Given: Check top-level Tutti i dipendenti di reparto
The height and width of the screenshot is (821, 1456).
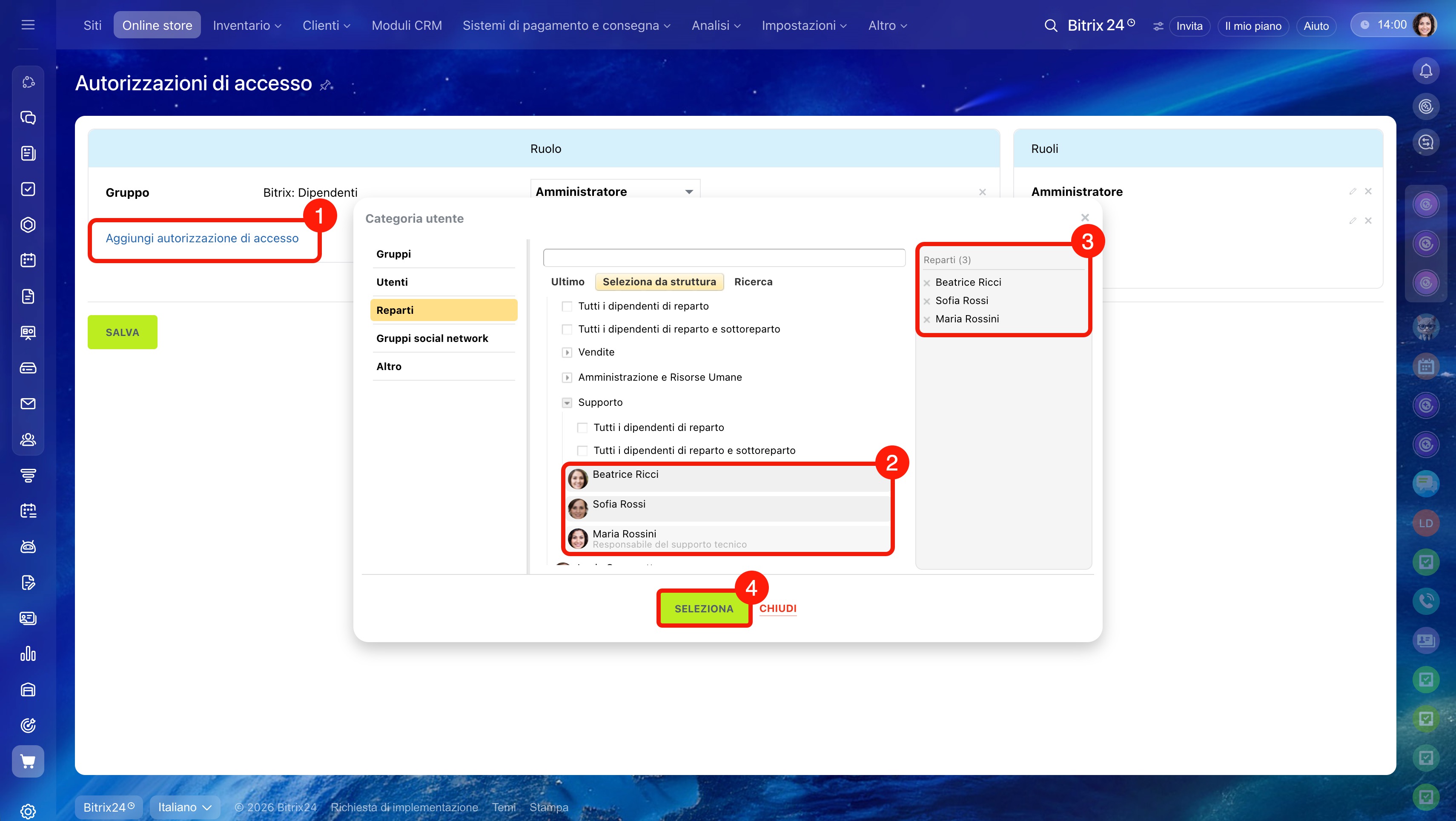Looking at the screenshot, I should click(566, 307).
